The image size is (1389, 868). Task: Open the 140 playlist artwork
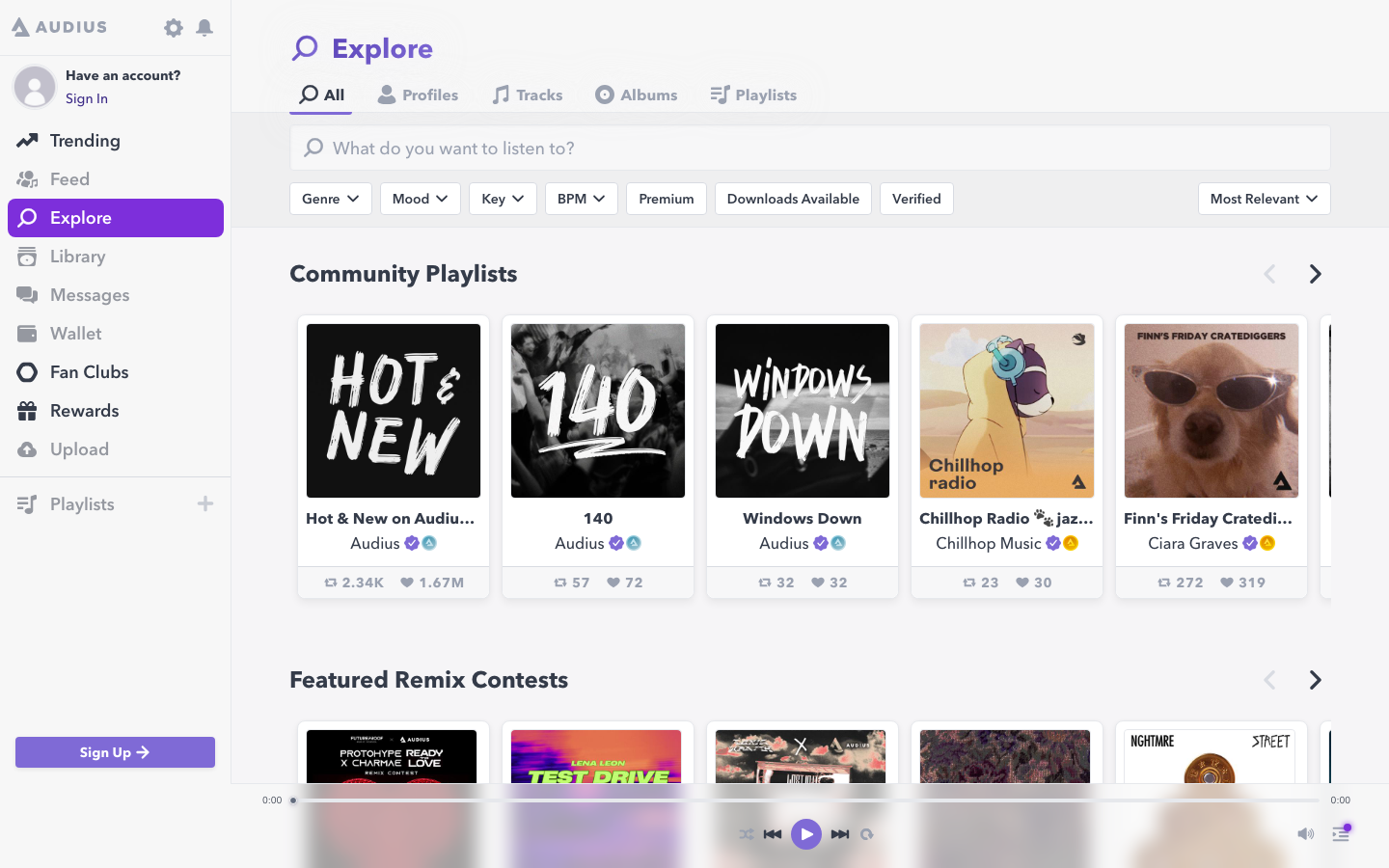tap(598, 411)
